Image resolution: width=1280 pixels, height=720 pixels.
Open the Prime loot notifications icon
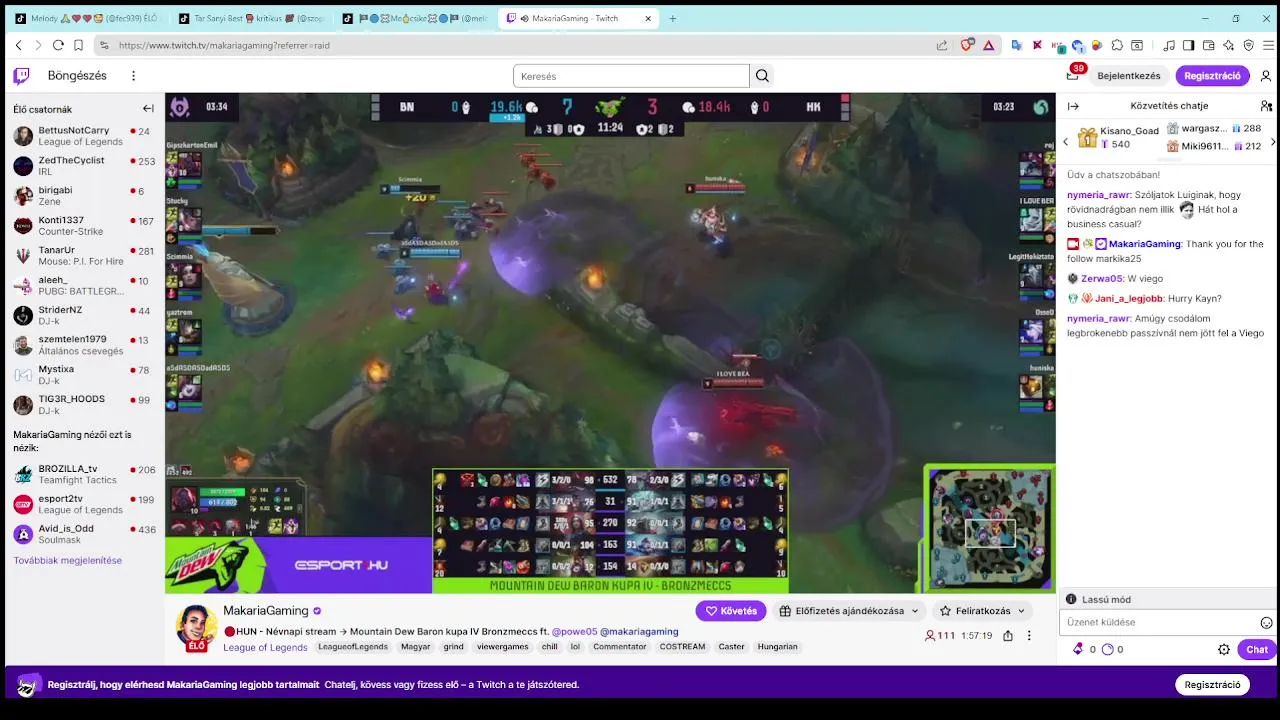pos(1072,76)
